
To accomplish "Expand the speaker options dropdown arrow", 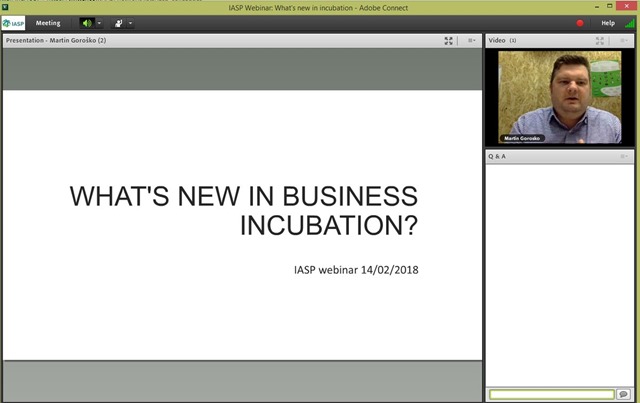I will pos(99,23).
